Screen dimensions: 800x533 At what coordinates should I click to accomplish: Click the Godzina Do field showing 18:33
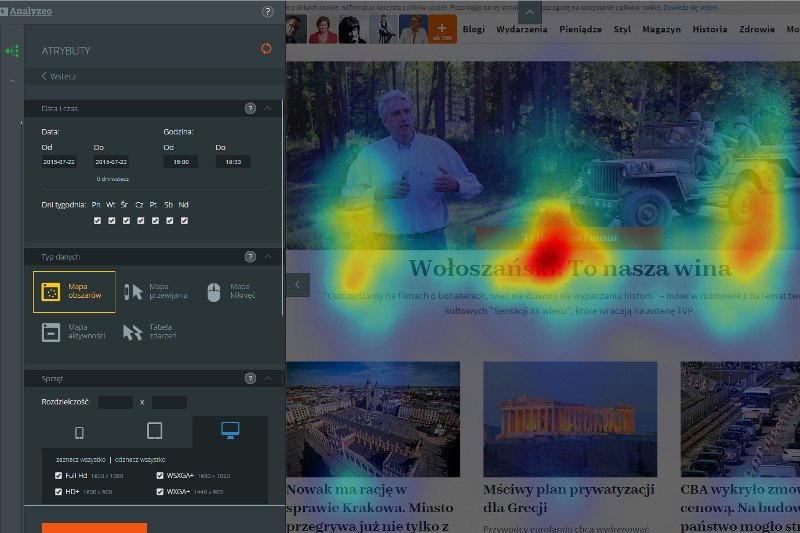pos(233,162)
